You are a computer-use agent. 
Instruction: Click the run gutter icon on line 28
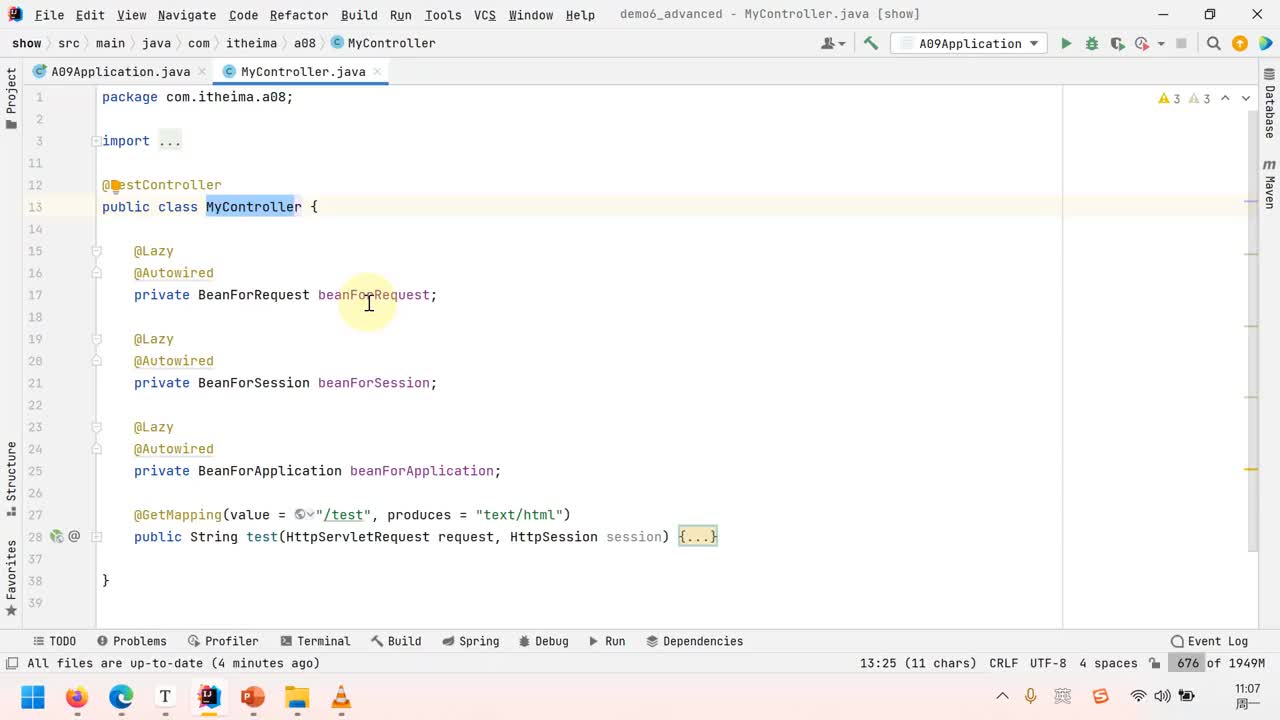57,537
